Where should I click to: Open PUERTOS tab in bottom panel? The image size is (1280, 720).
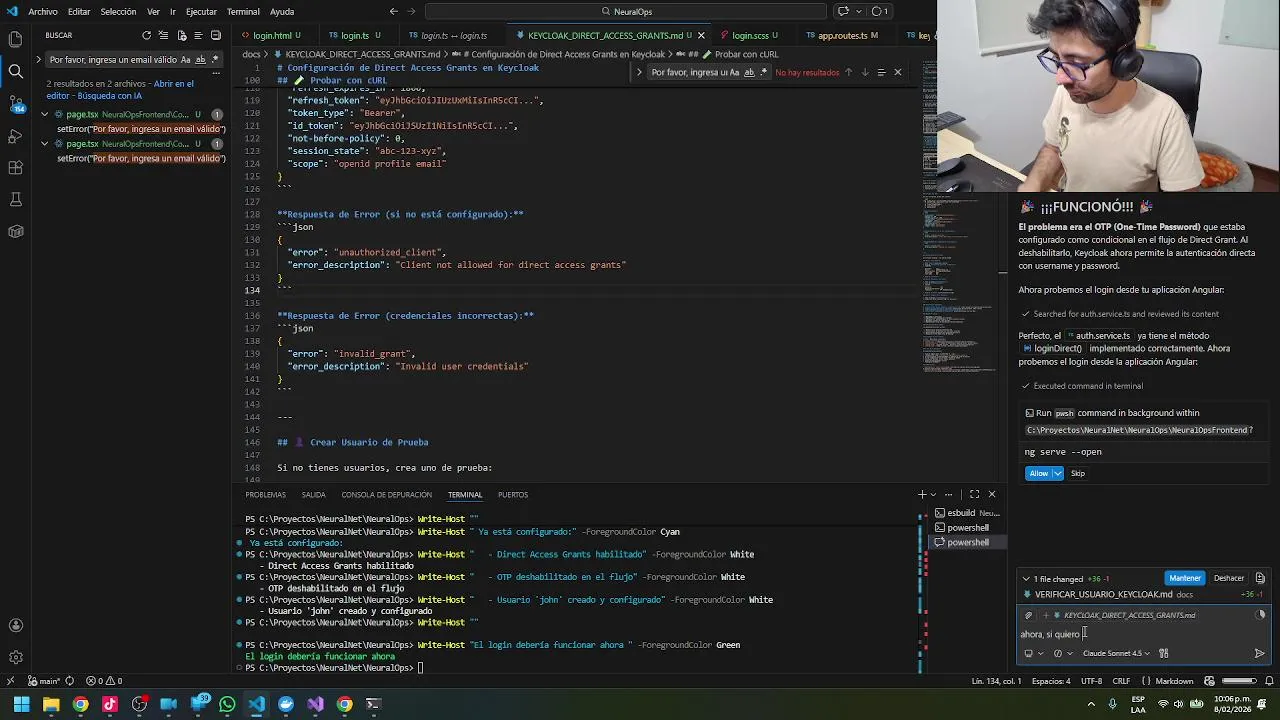coord(513,495)
